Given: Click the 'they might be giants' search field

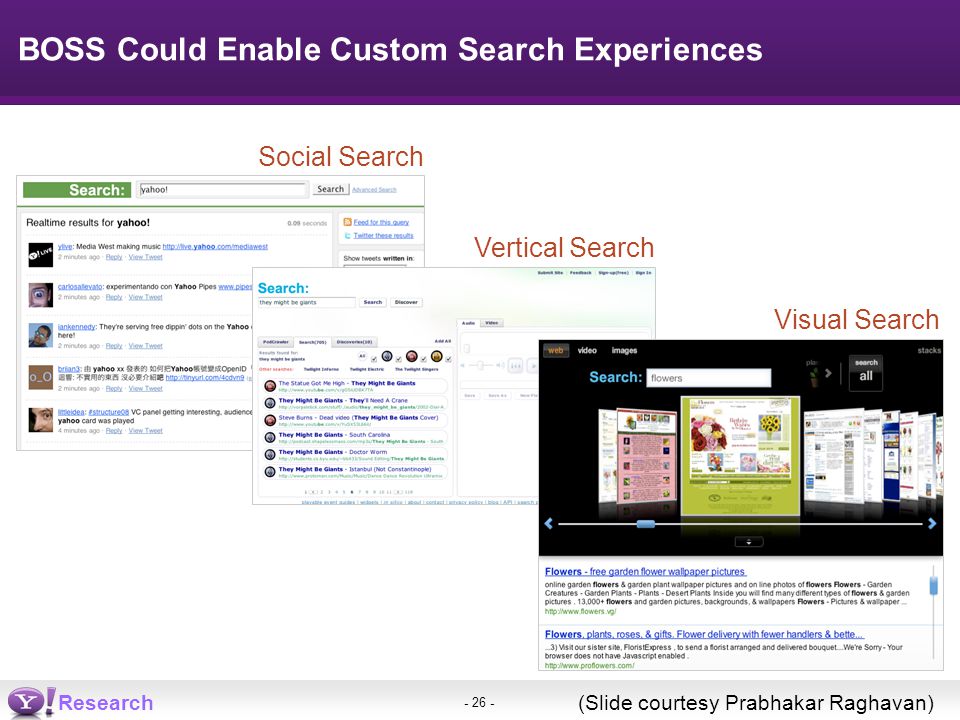Looking at the screenshot, I should pyautogui.click(x=306, y=302).
